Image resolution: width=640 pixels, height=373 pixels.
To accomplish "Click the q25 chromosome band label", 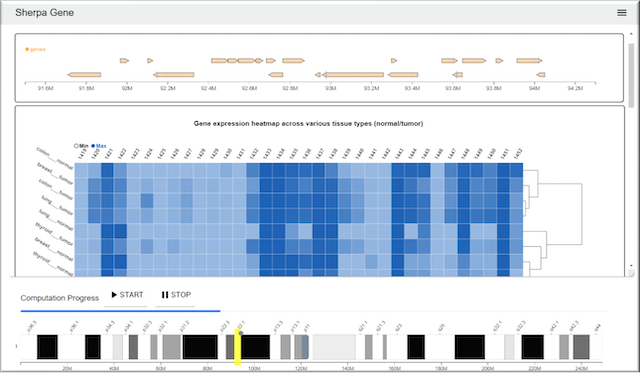I will (441, 327).
